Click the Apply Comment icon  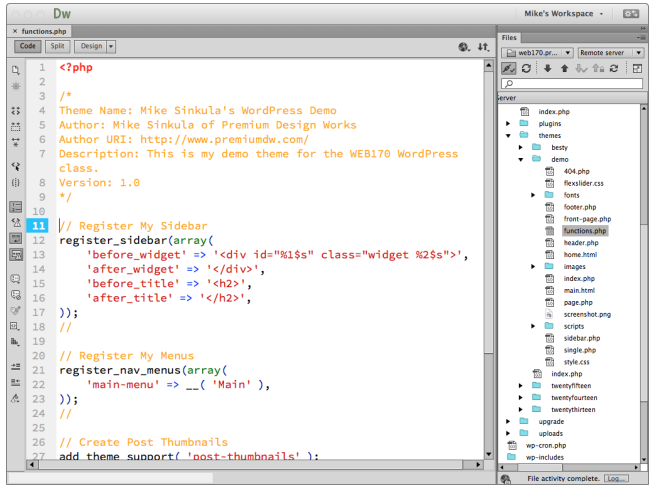click(15, 279)
